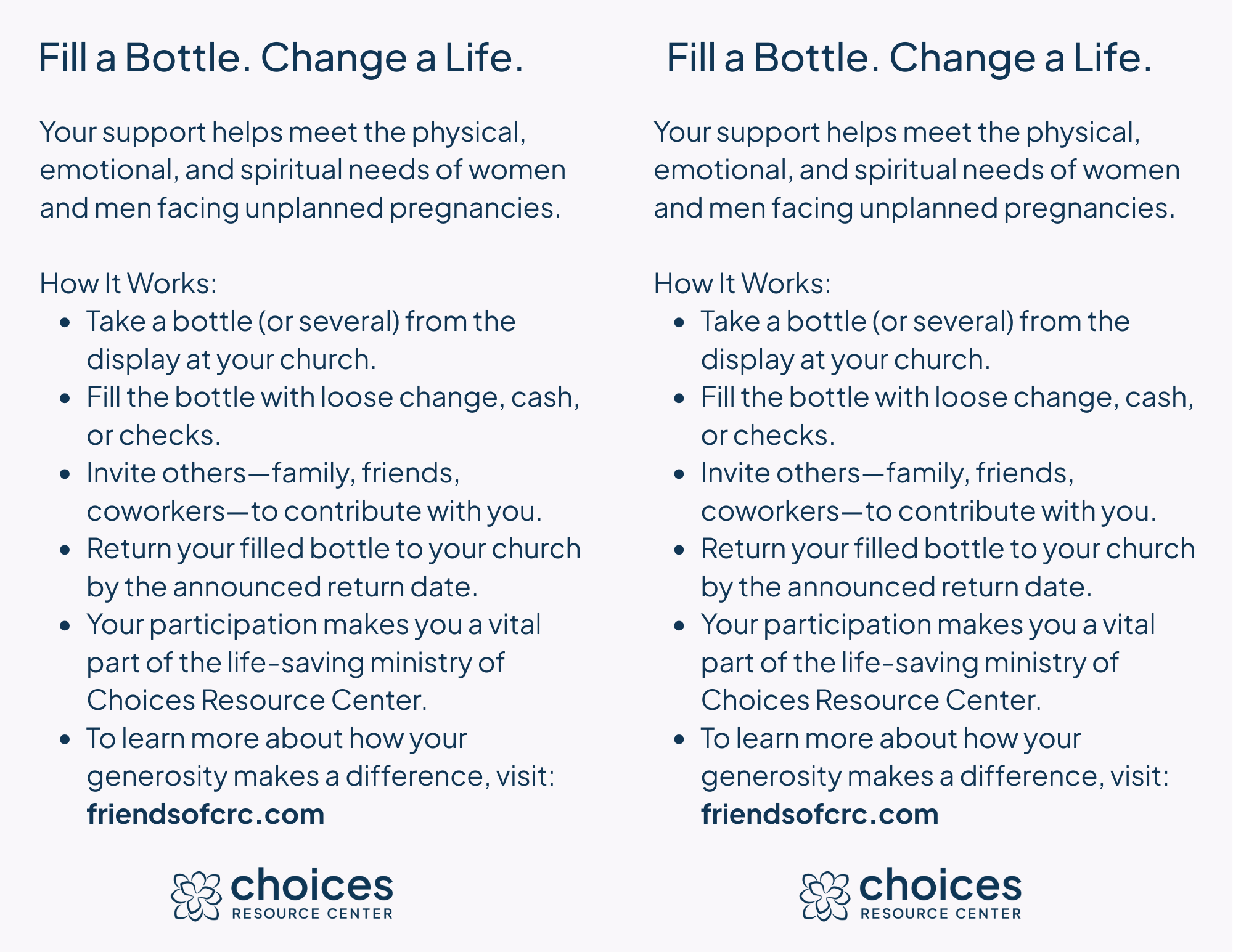1233x952 pixels.
Task: Click the left "Your support helps meet" paragraph
Action: [302, 170]
